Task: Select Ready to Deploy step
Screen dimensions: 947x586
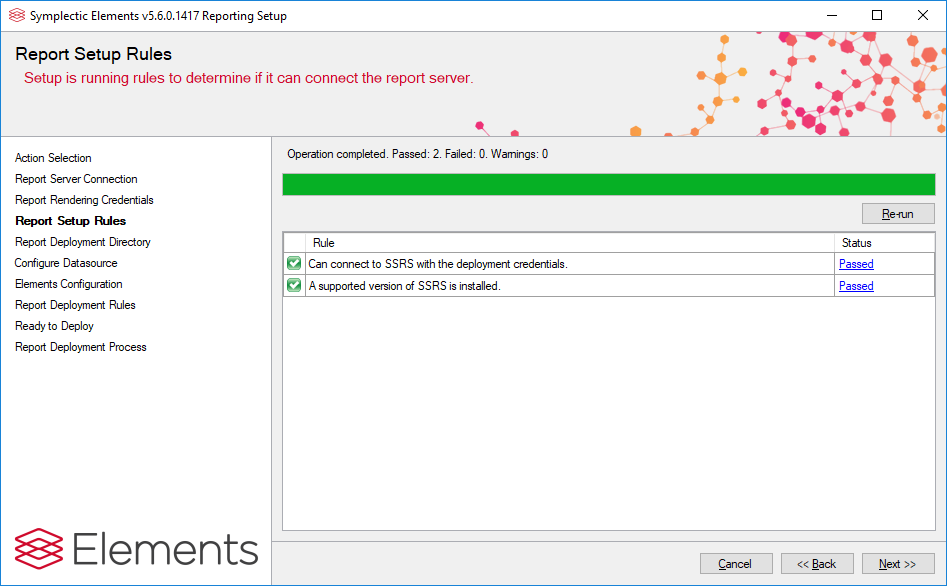Action: pyautogui.click(x=54, y=326)
